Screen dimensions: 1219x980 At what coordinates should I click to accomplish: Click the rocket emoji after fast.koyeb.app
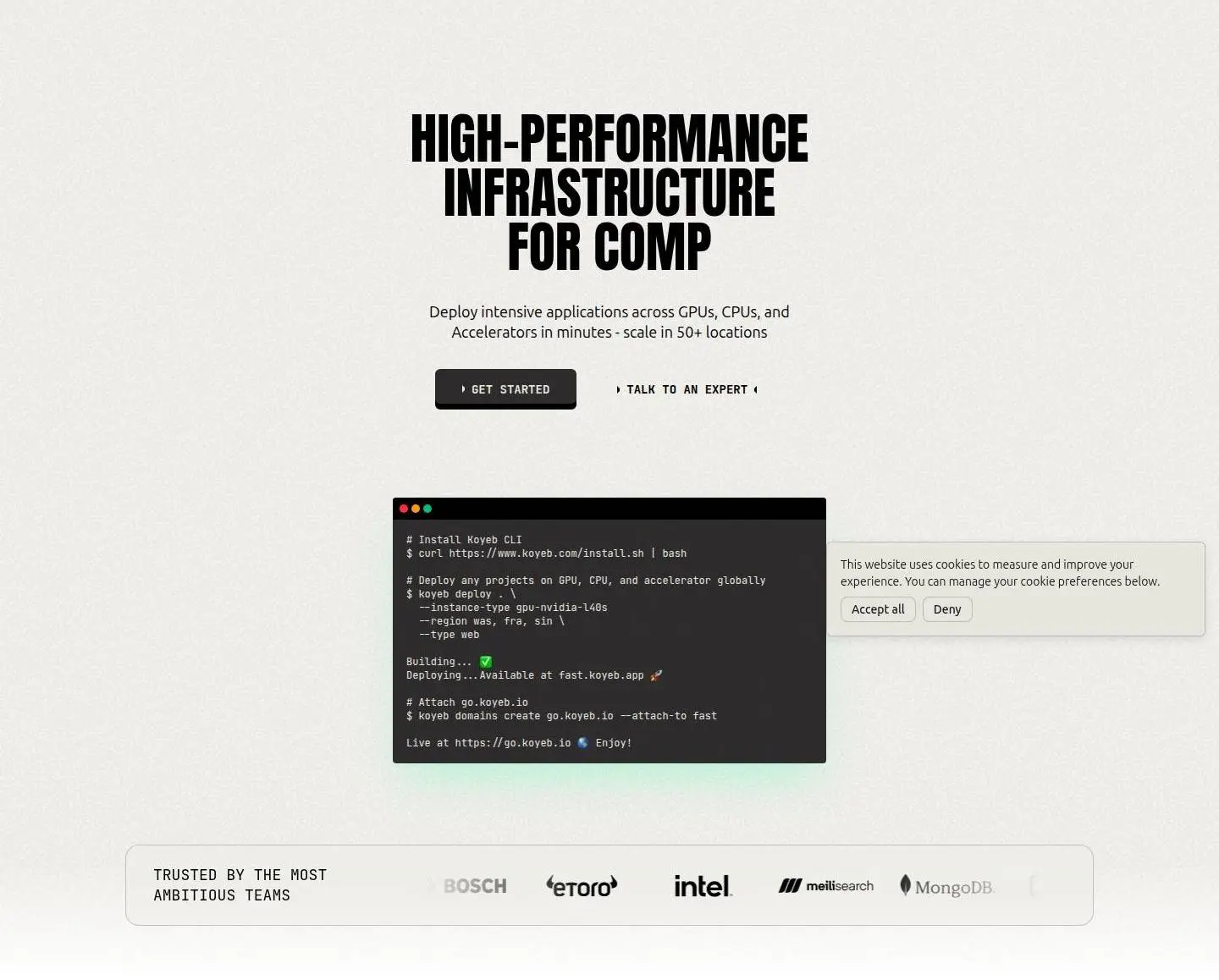(x=656, y=675)
